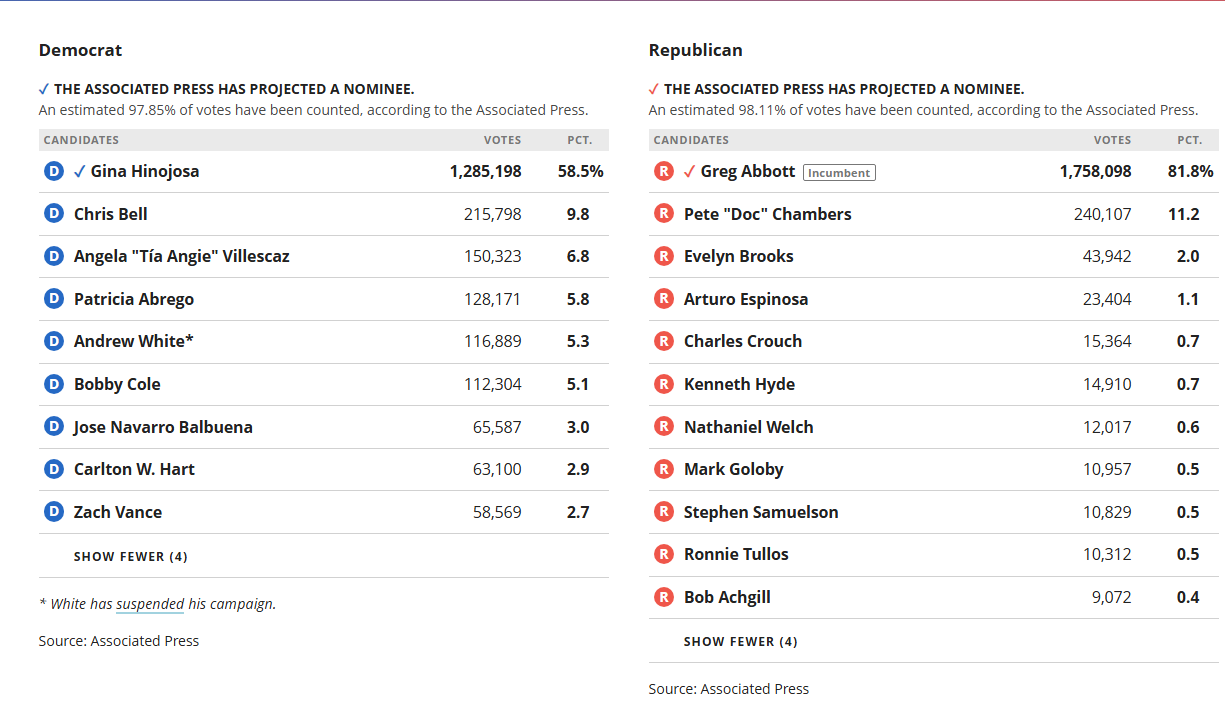Screen dimensions: 1225x724
Task: Click the Democrat badge beside Gina Hinojosa
Action: (x=54, y=172)
